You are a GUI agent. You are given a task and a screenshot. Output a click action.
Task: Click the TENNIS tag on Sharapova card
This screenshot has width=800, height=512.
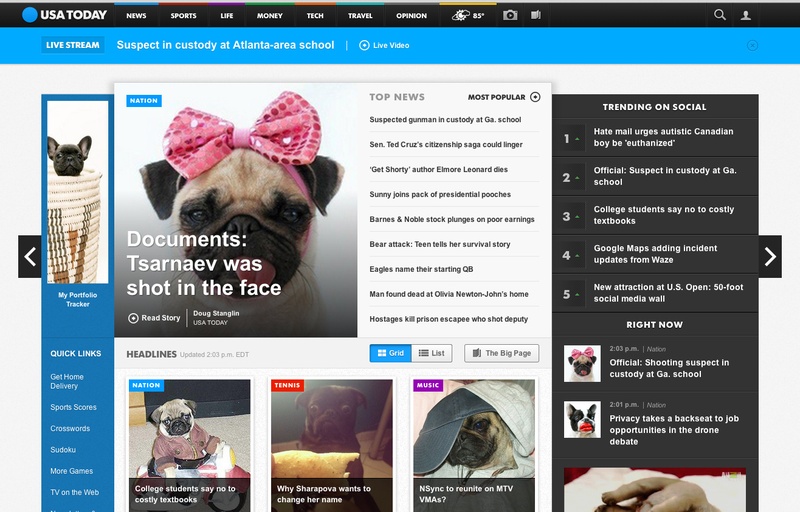pos(287,386)
